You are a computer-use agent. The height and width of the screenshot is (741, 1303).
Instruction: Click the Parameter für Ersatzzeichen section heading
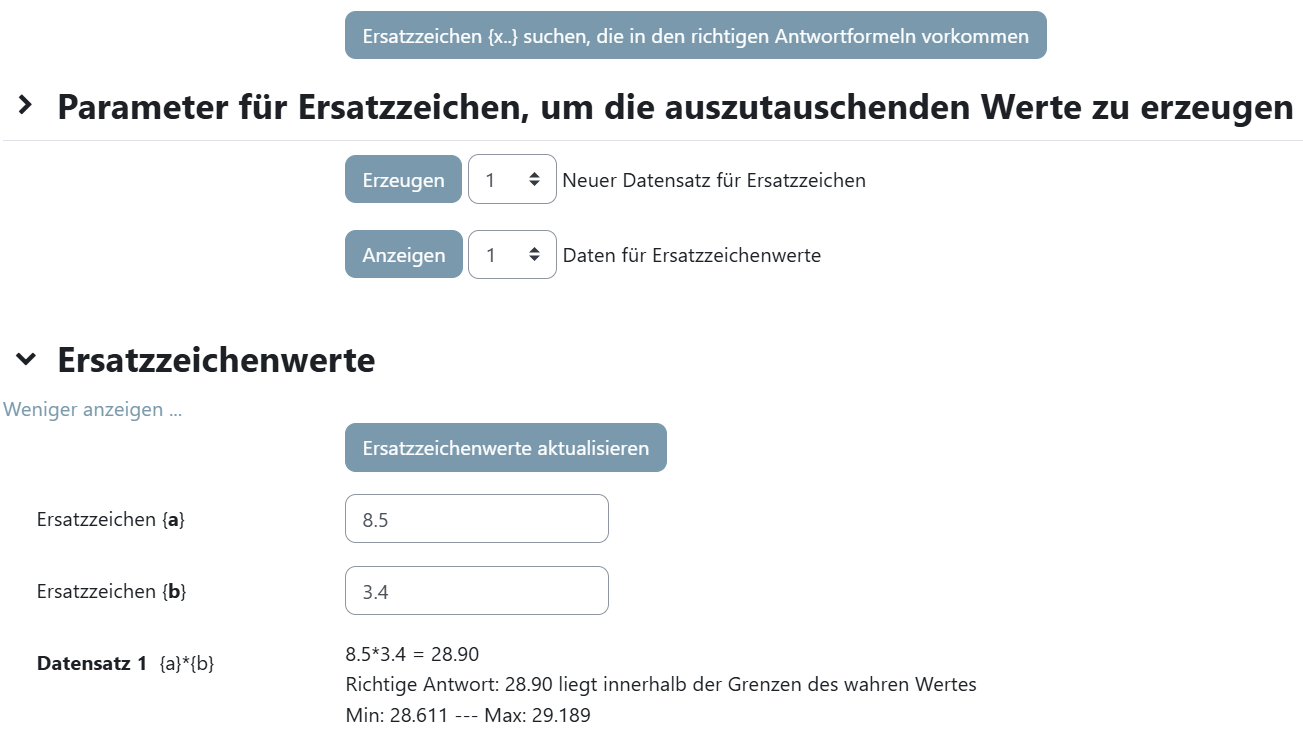675,106
